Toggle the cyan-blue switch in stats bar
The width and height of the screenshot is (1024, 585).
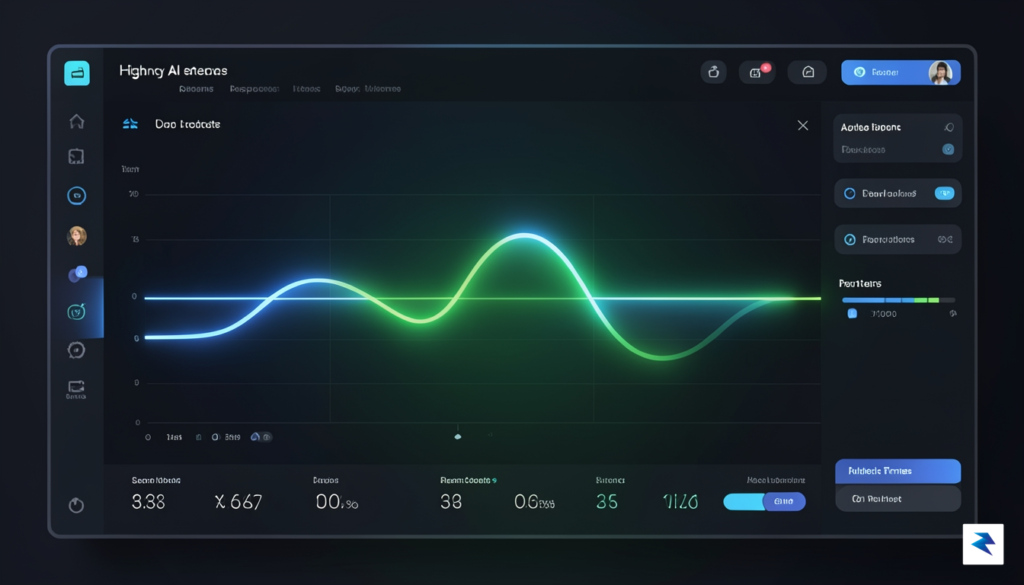[x=764, y=501]
